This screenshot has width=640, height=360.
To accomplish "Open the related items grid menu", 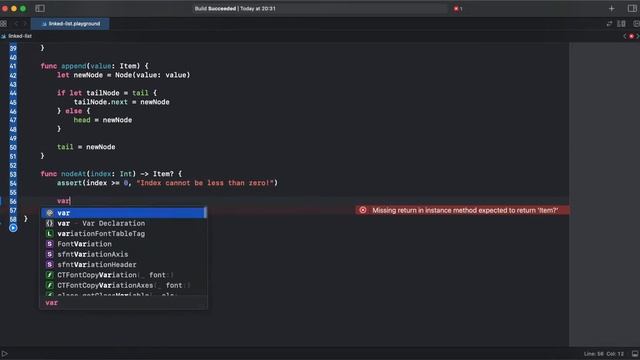I will (4, 24).
